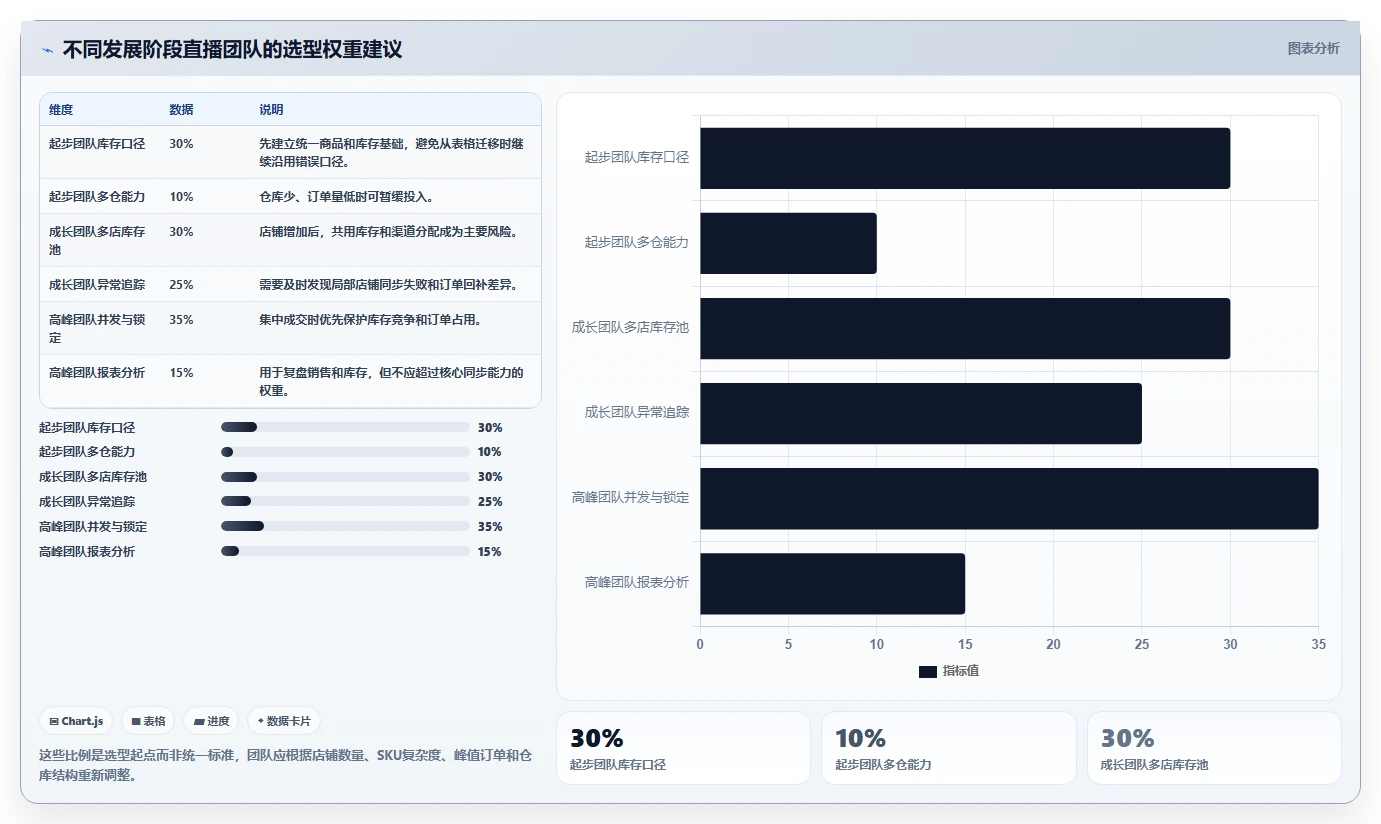Click the chart y-axis label 成长团队多店库存池
The image size is (1381, 824).
(630, 327)
